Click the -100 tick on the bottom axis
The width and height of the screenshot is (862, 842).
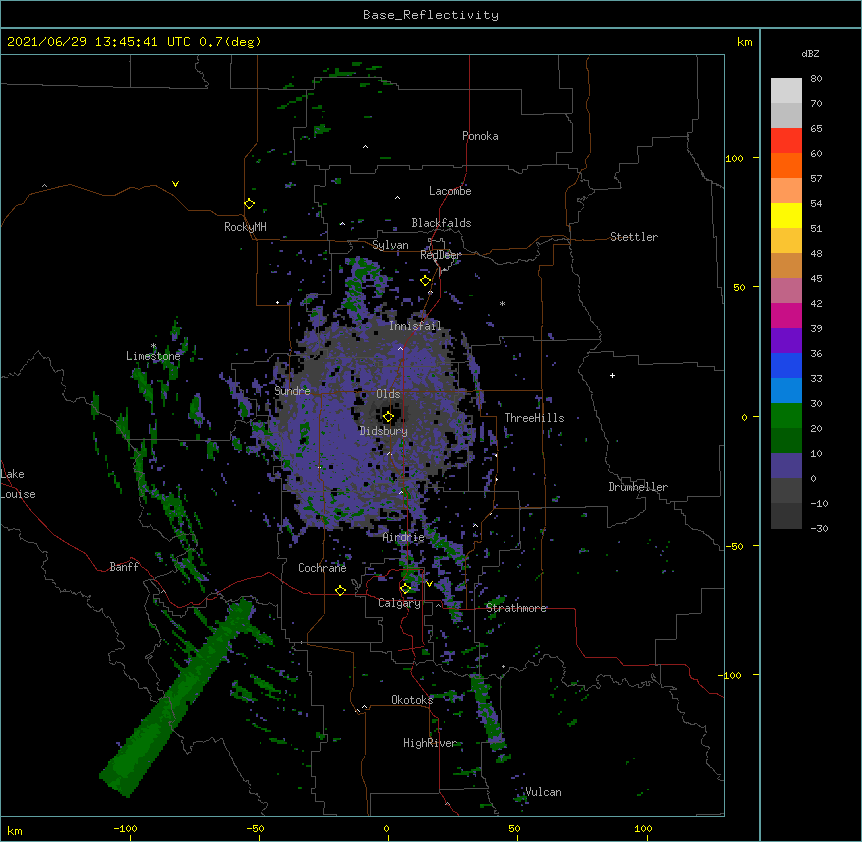125,828
